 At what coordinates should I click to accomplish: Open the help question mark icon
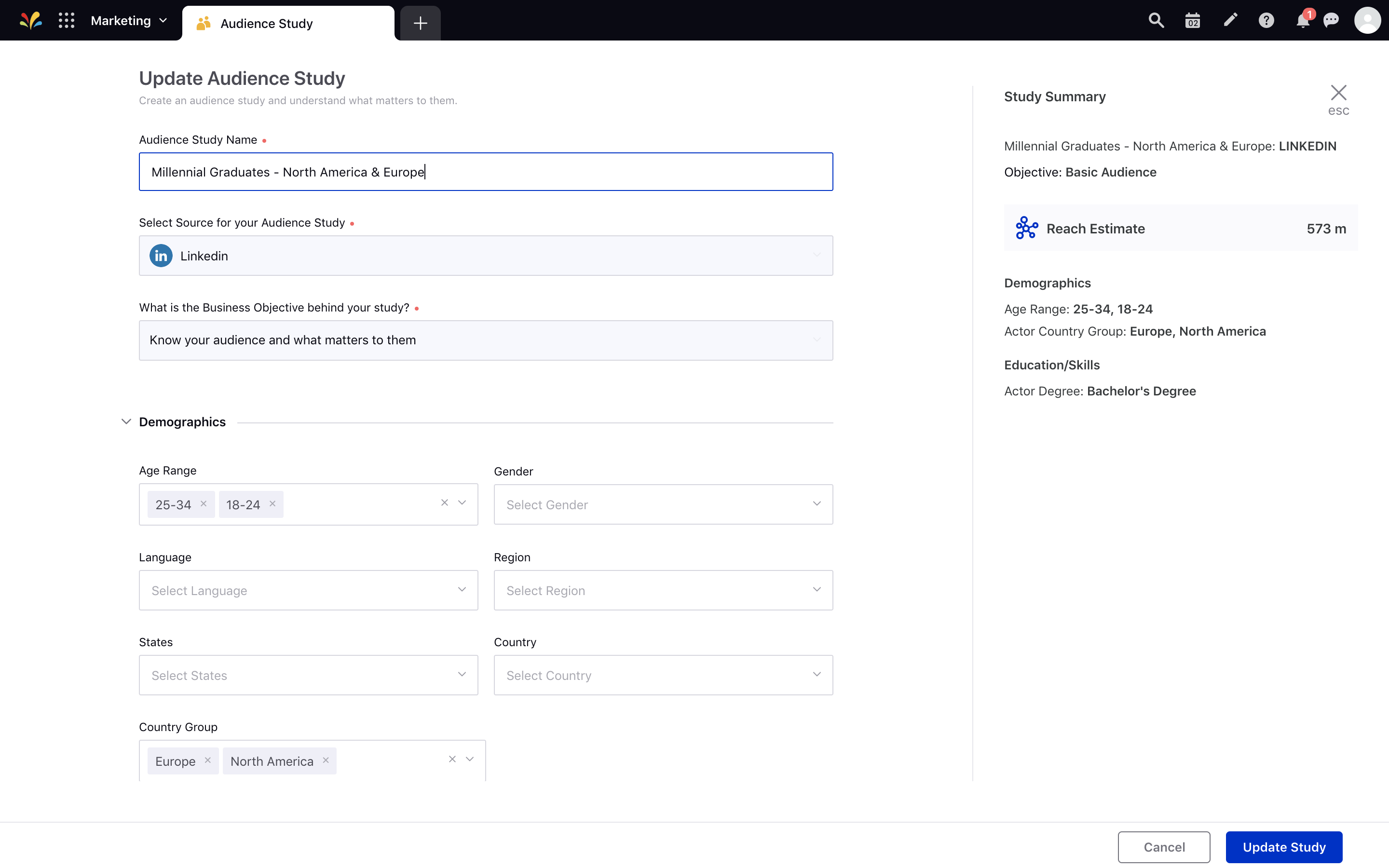[x=1266, y=21]
